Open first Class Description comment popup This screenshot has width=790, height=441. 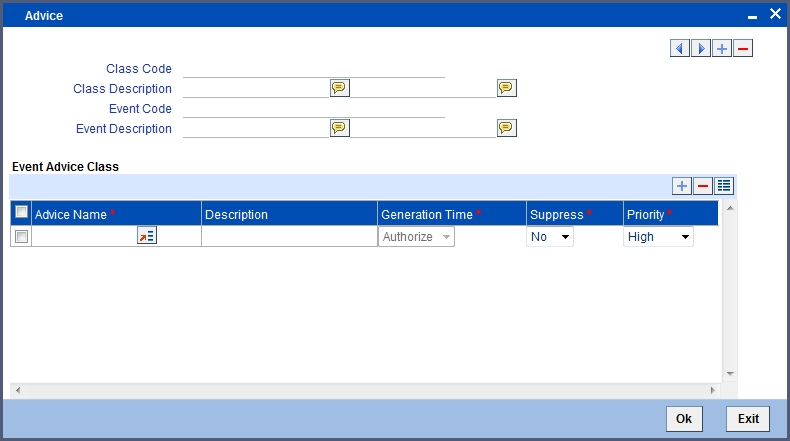(340, 88)
